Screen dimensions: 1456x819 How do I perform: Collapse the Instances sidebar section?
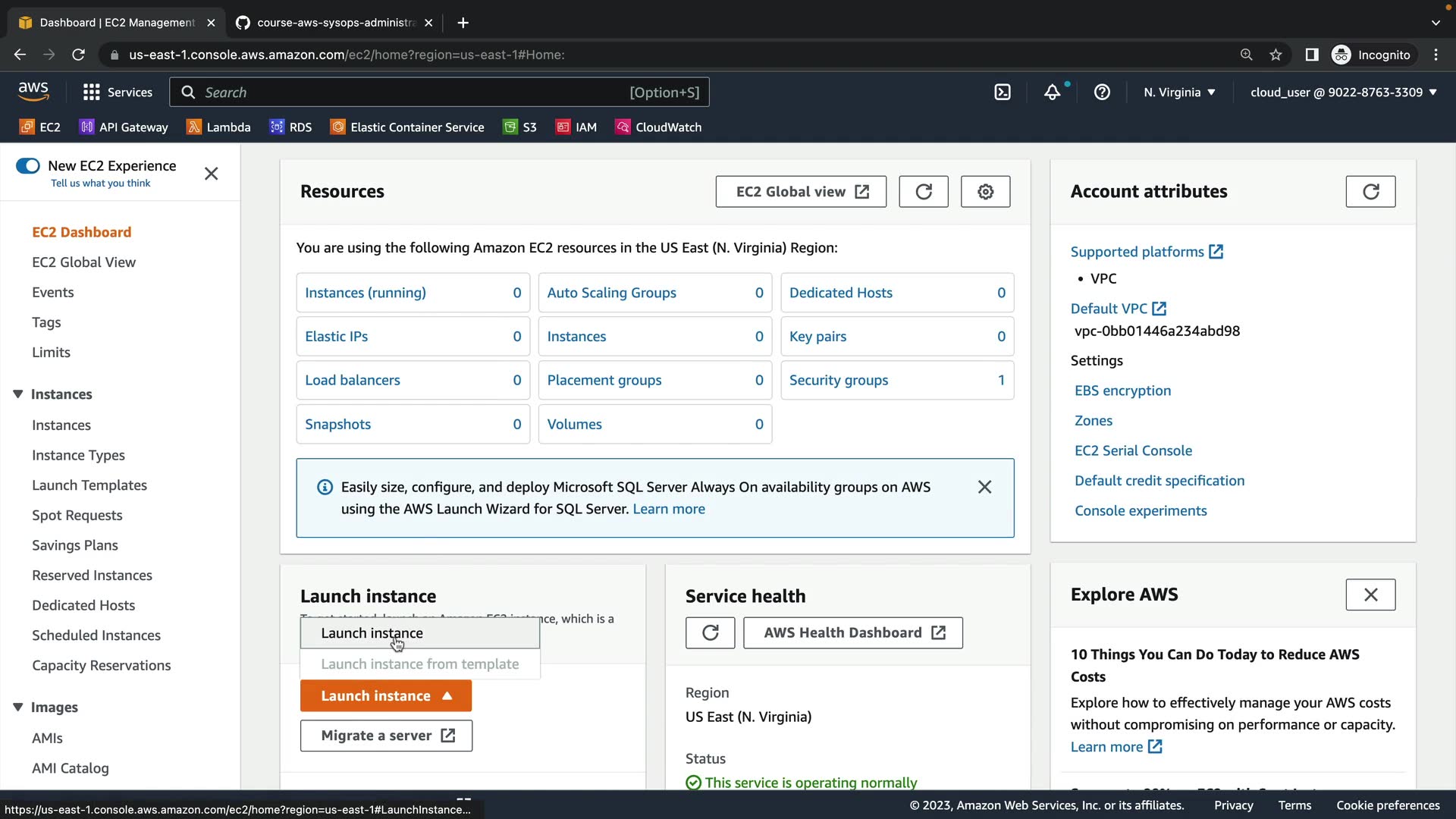18,394
